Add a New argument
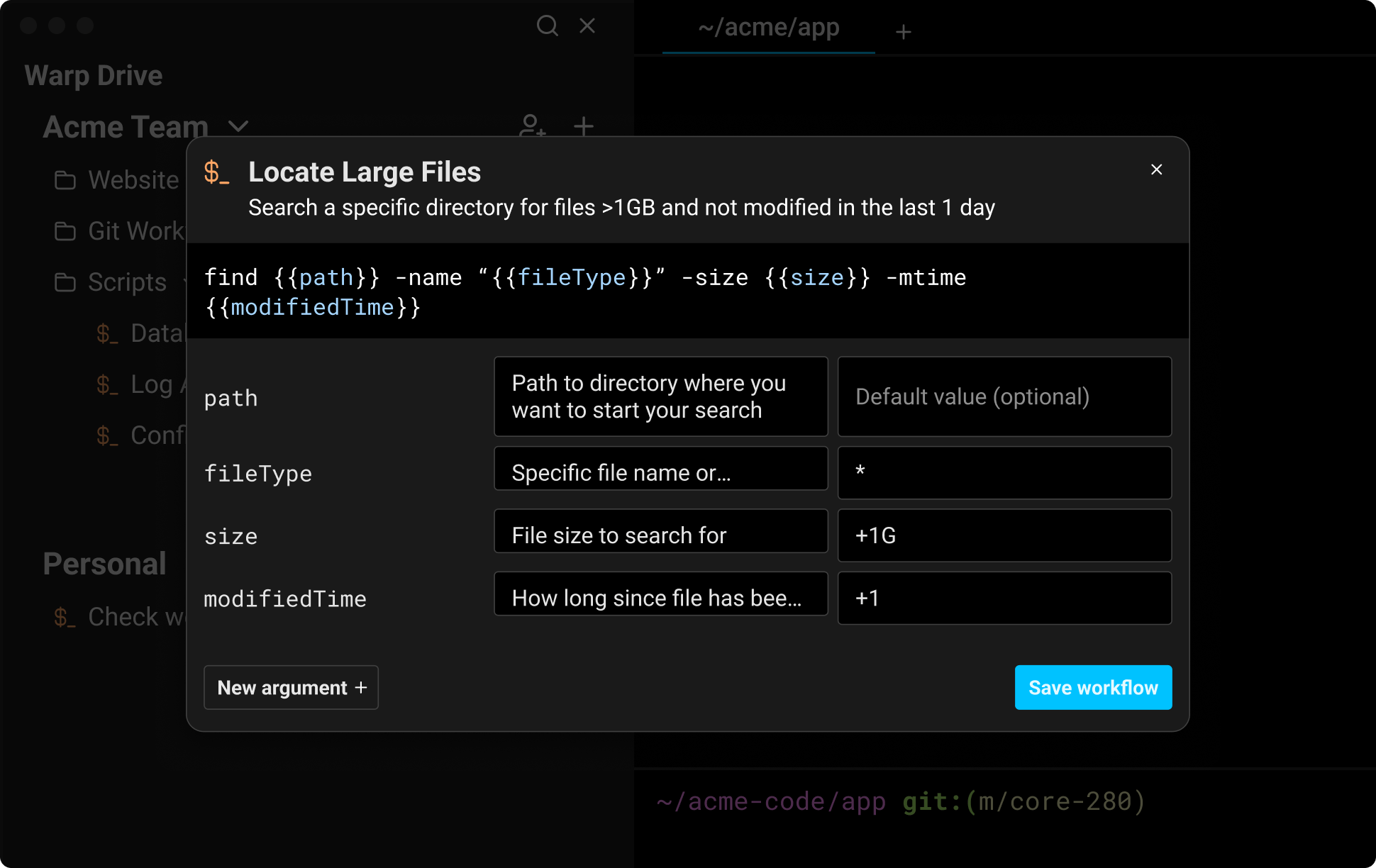Screen dimensions: 1376x868 tap(291, 687)
